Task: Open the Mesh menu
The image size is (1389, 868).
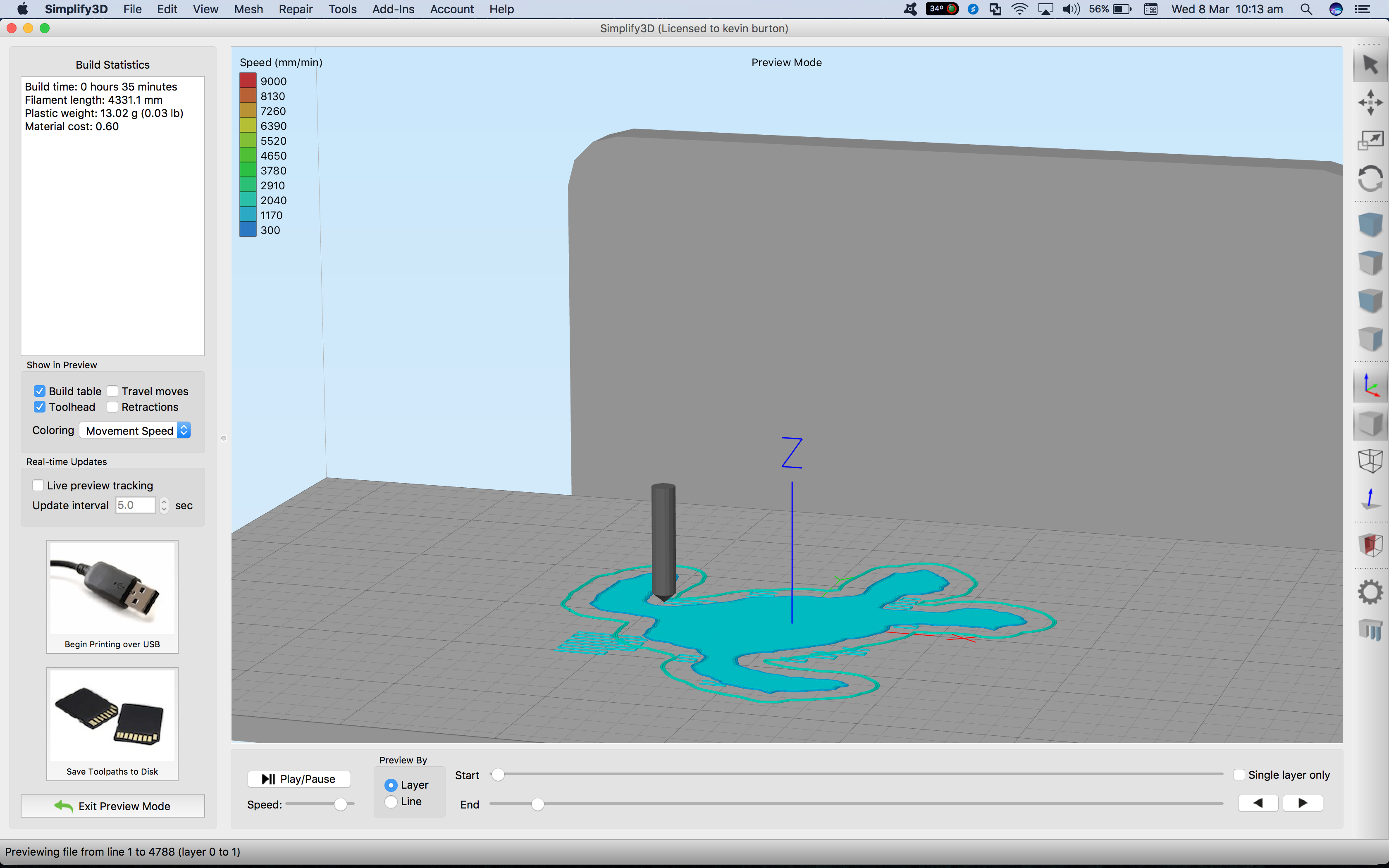Action: click(x=248, y=9)
